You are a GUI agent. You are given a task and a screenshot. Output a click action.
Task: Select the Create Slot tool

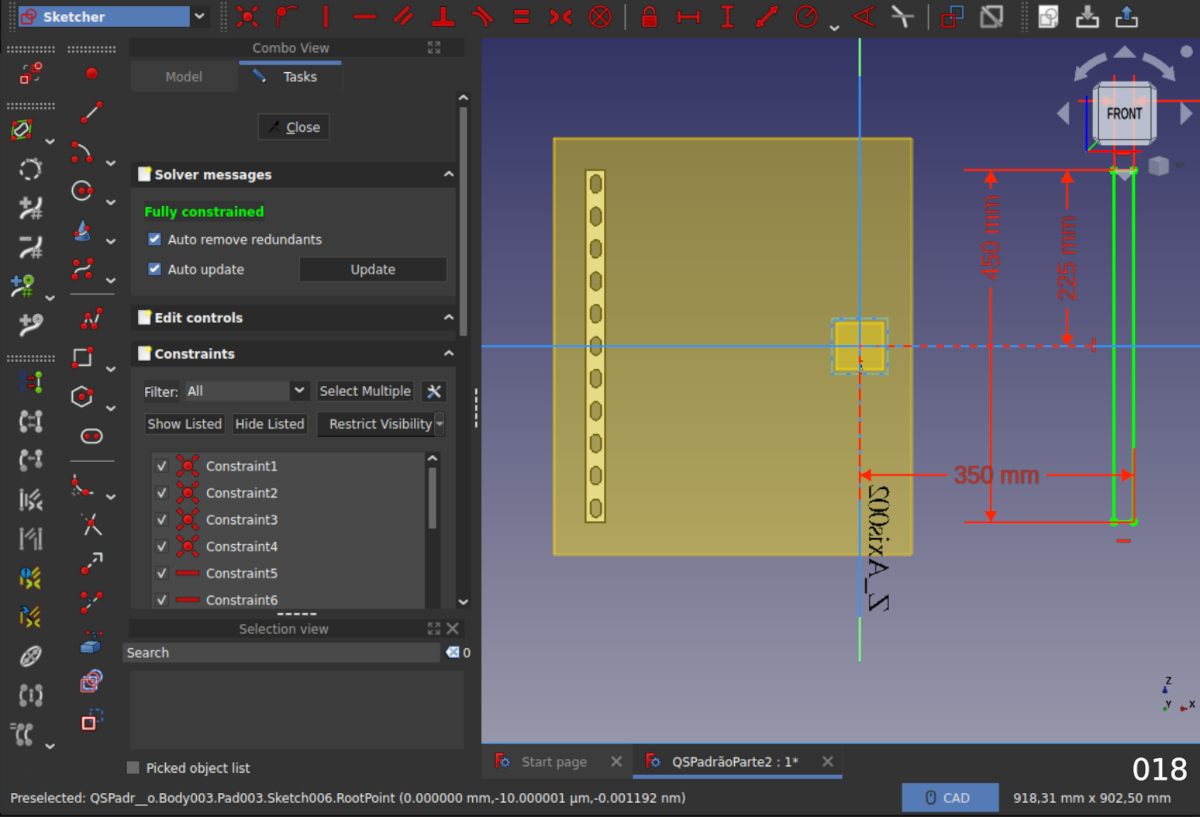pos(91,436)
